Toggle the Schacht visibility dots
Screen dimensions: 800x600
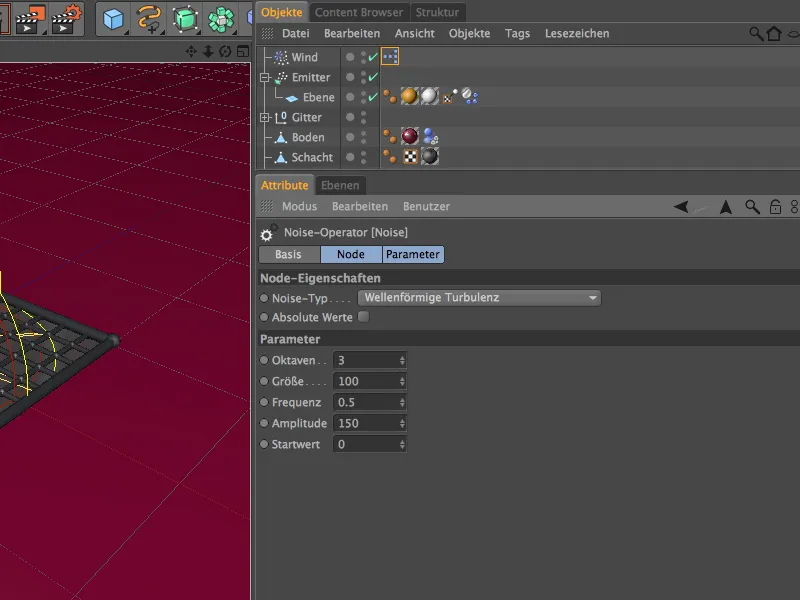click(x=363, y=157)
